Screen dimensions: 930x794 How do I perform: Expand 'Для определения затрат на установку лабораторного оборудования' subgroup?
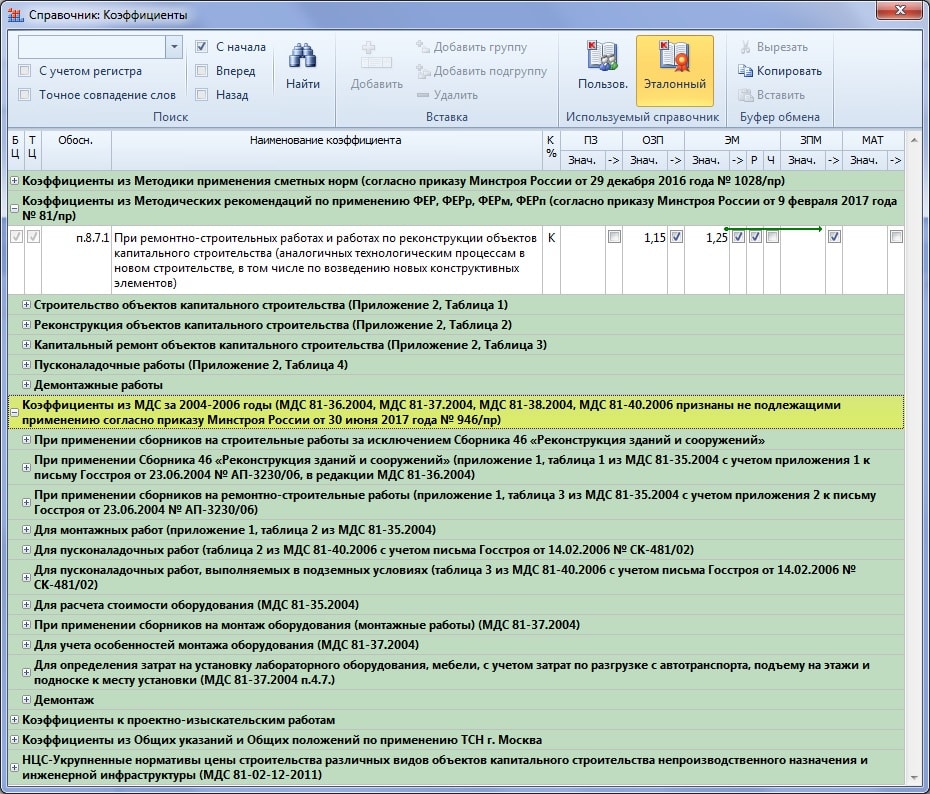point(26,672)
